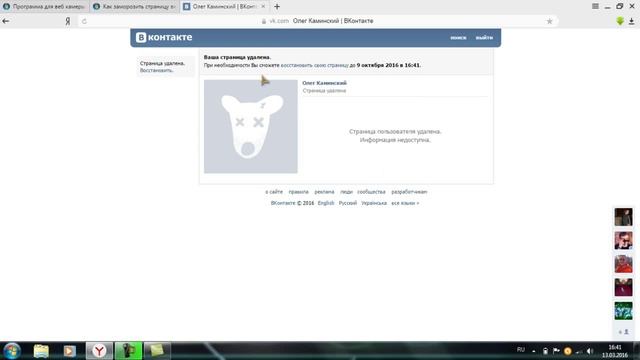Click battery icon in system tray

[x=545, y=351]
